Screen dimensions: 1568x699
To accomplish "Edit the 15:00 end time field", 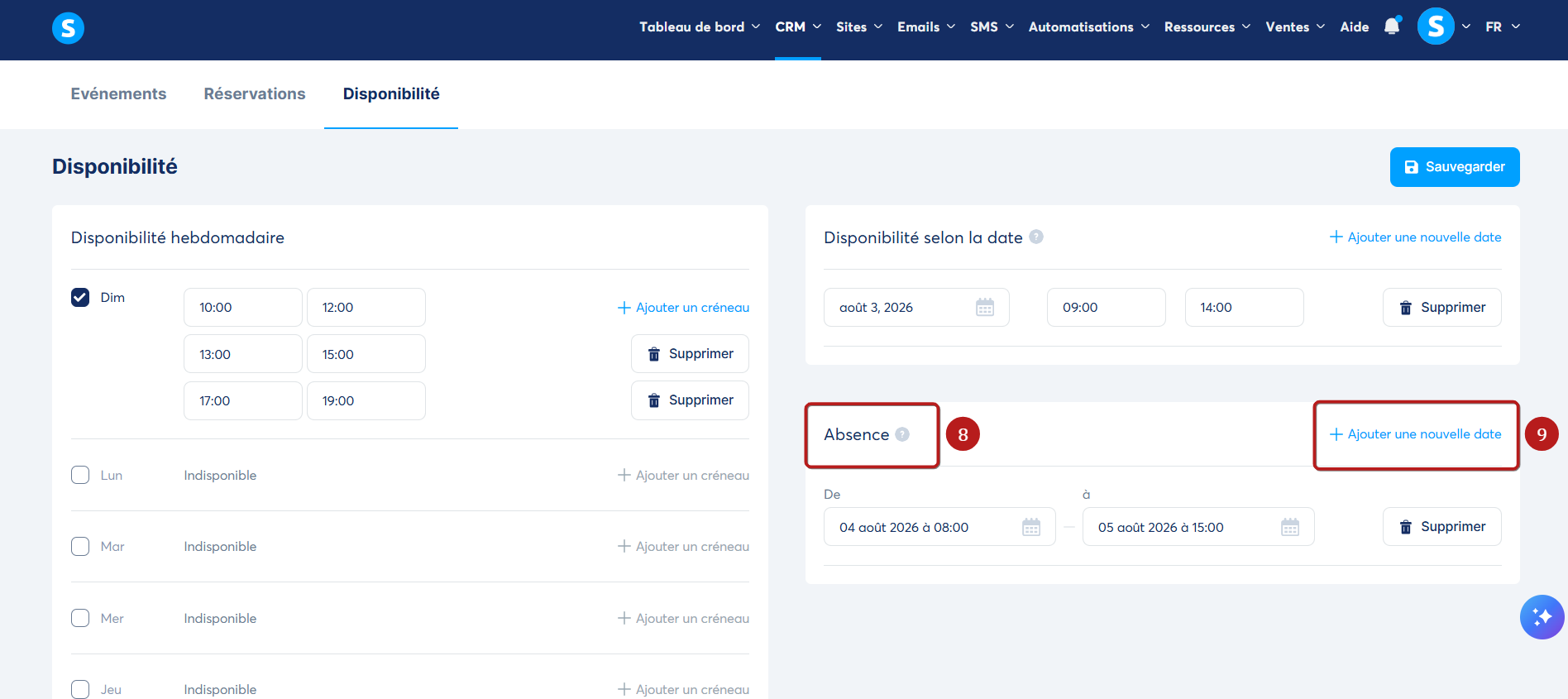I will click(366, 354).
